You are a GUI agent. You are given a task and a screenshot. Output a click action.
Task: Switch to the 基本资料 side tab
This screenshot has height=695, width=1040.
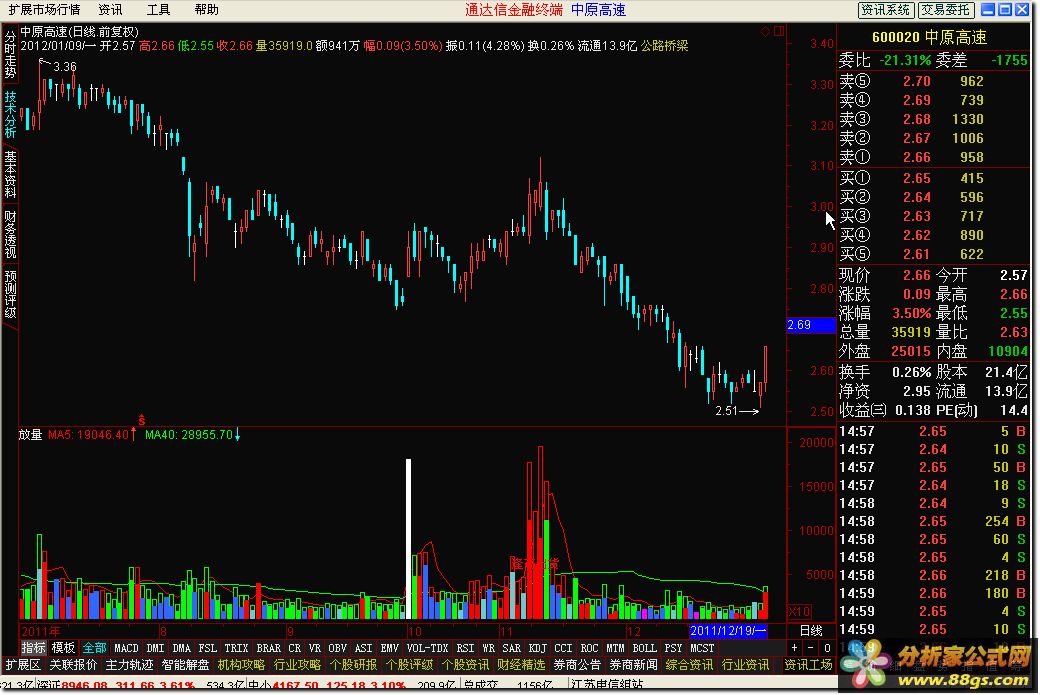(x=10, y=174)
